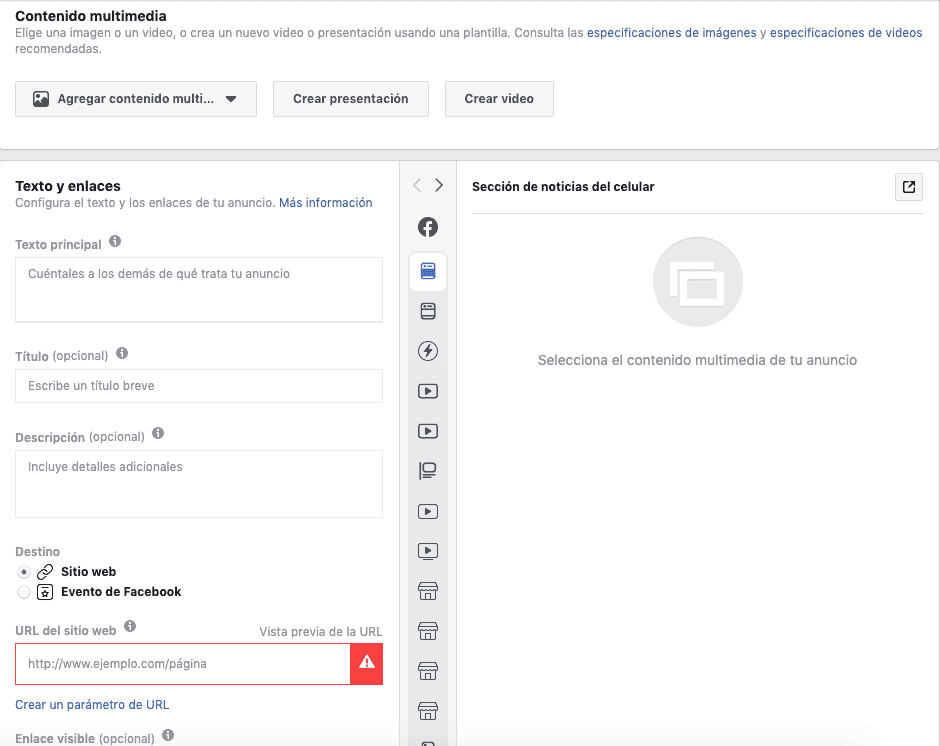Click the Sección de noticias del celular heading
Image resolution: width=940 pixels, height=746 pixels.
pyautogui.click(x=563, y=186)
